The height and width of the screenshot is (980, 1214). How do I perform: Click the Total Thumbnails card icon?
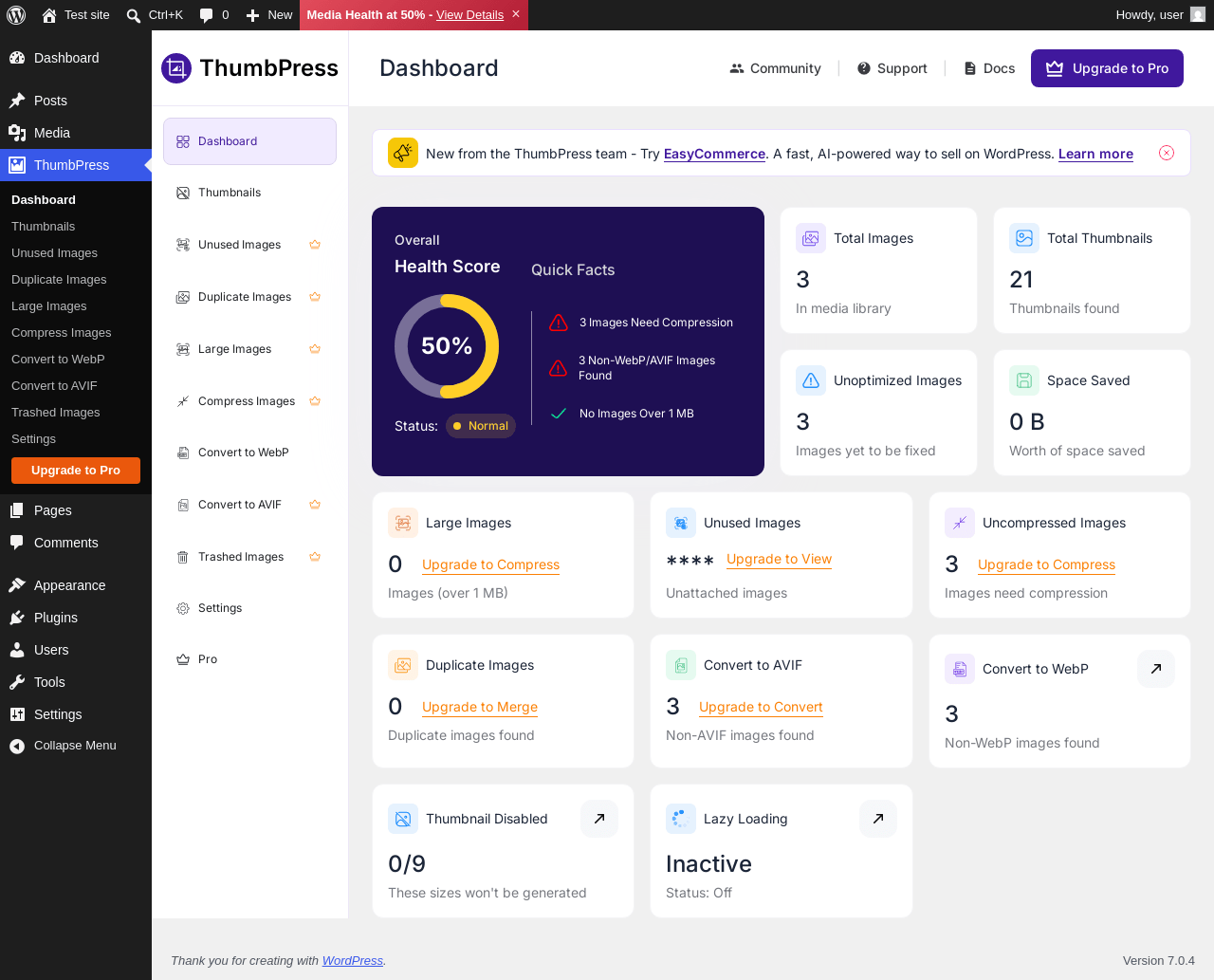click(1024, 238)
